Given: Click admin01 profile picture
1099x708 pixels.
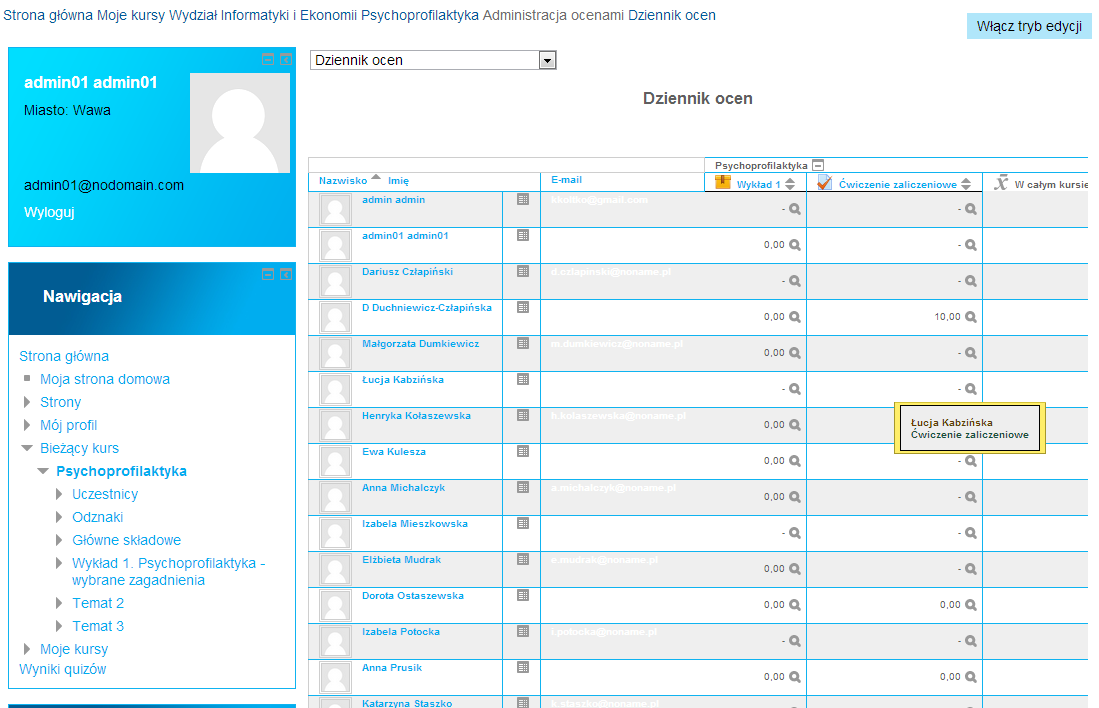Looking at the screenshot, I should click(240, 123).
